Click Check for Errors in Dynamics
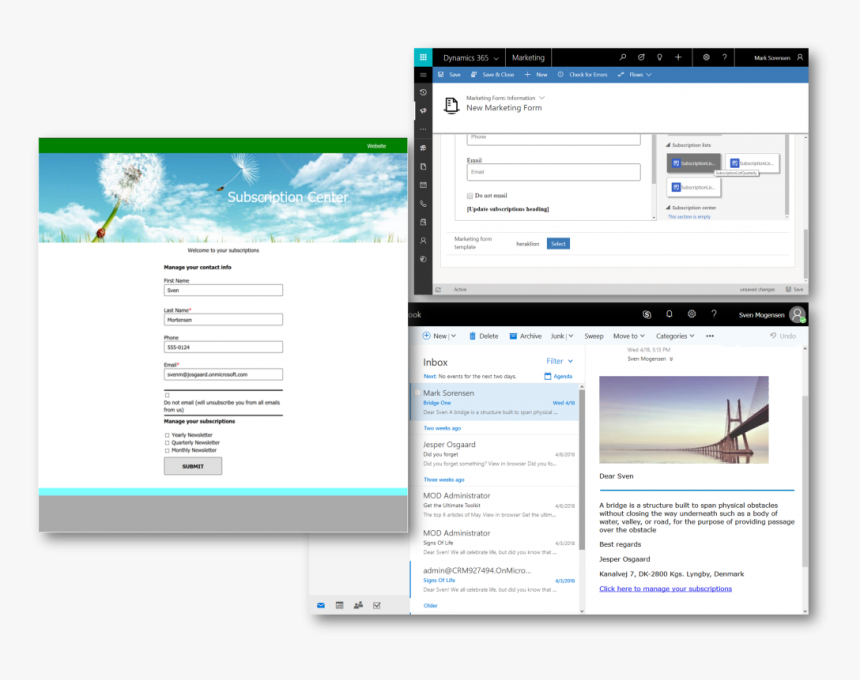The width and height of the screenshot is (860, 680). pos(582,75)
